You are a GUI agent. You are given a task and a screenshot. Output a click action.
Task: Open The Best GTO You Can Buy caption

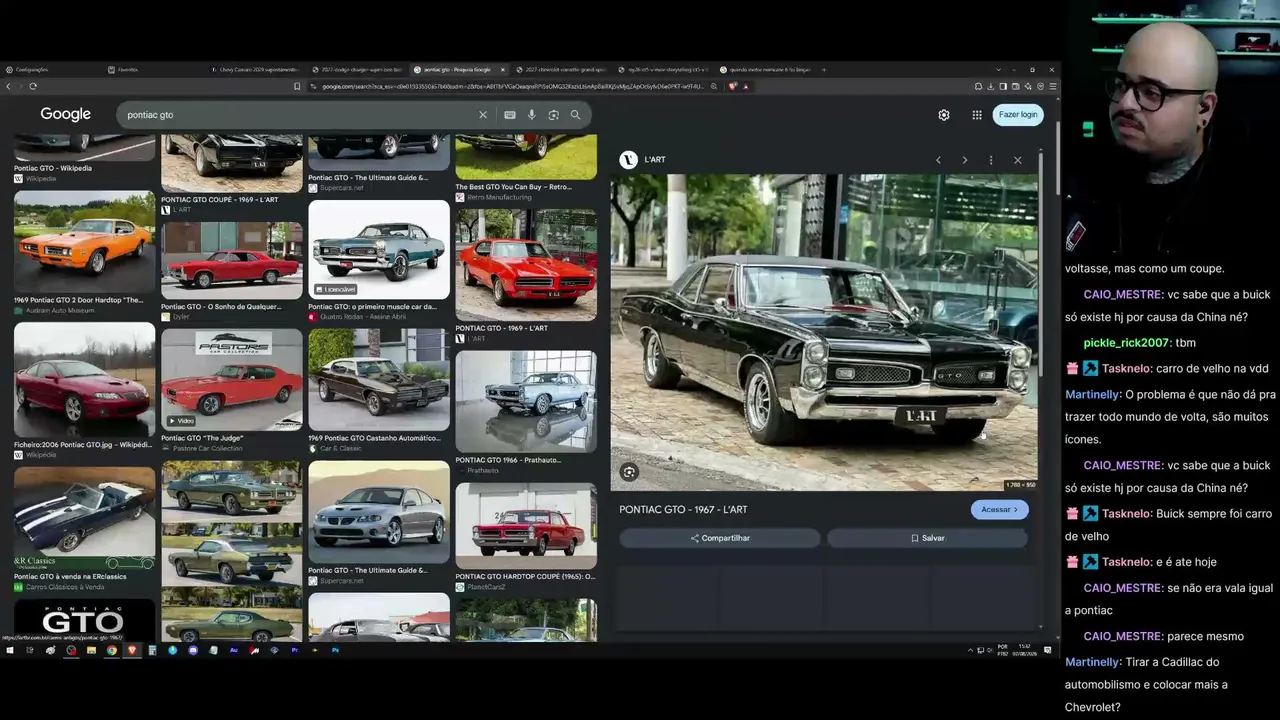[513, 187]
